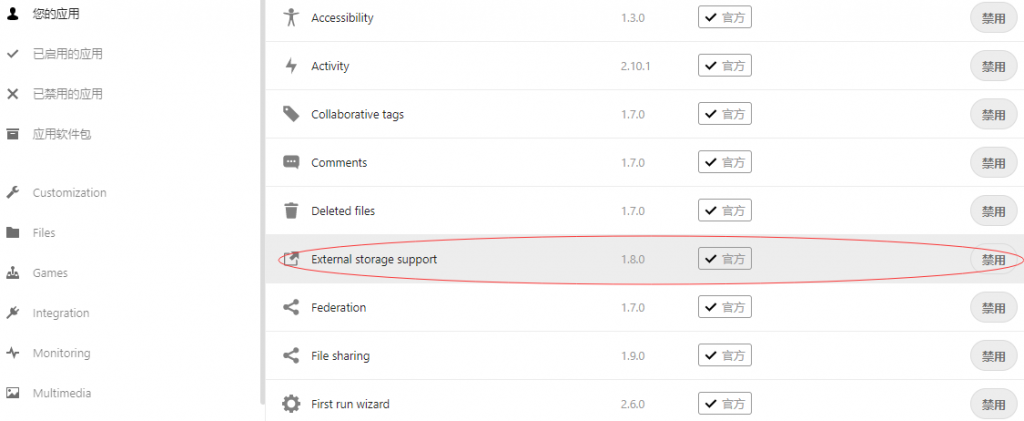
Task: Click the Accessibility app person icon
Action: pyautogui.click(x=291, y=18)
